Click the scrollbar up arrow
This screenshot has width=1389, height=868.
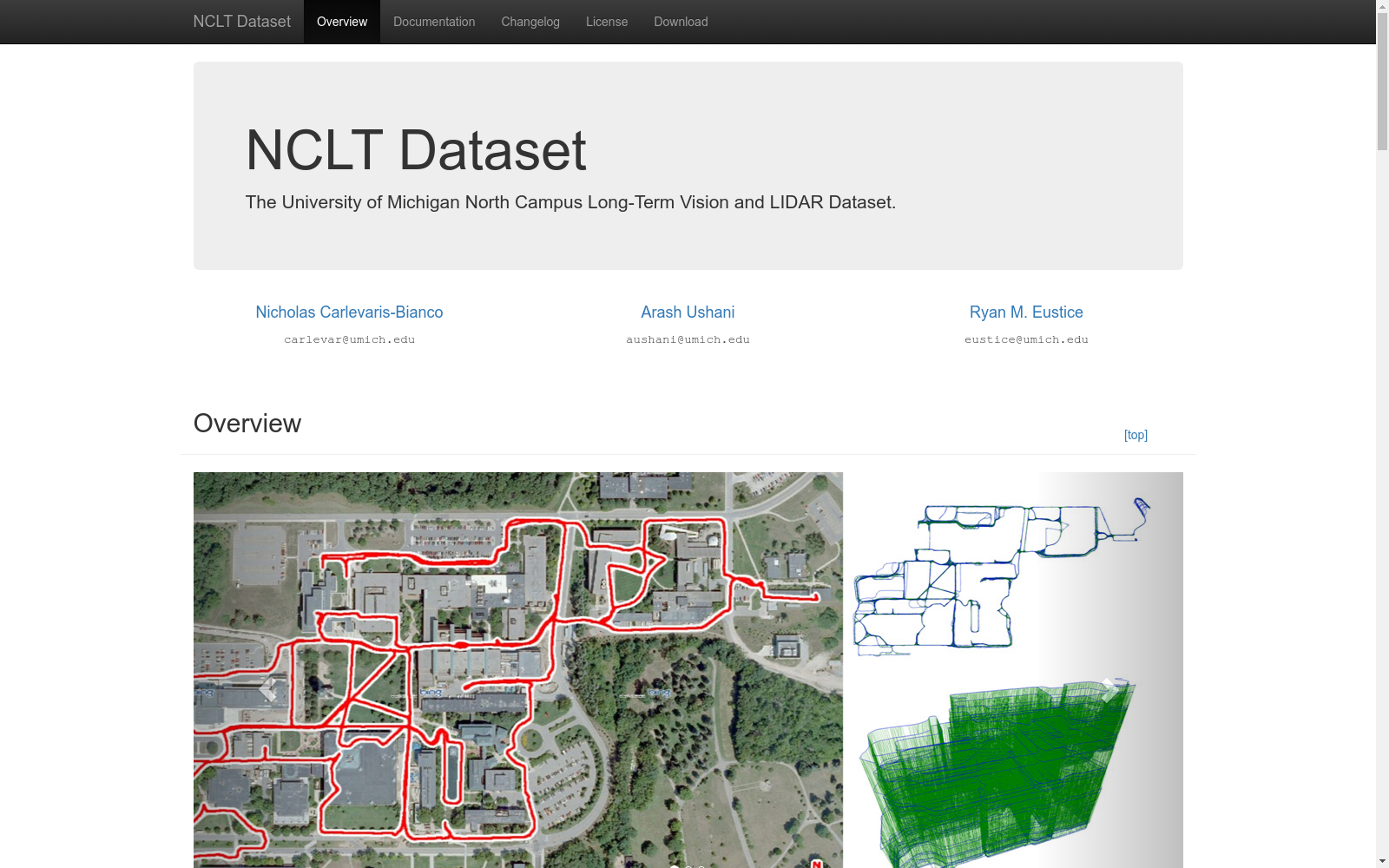(x=1382, y=7)
